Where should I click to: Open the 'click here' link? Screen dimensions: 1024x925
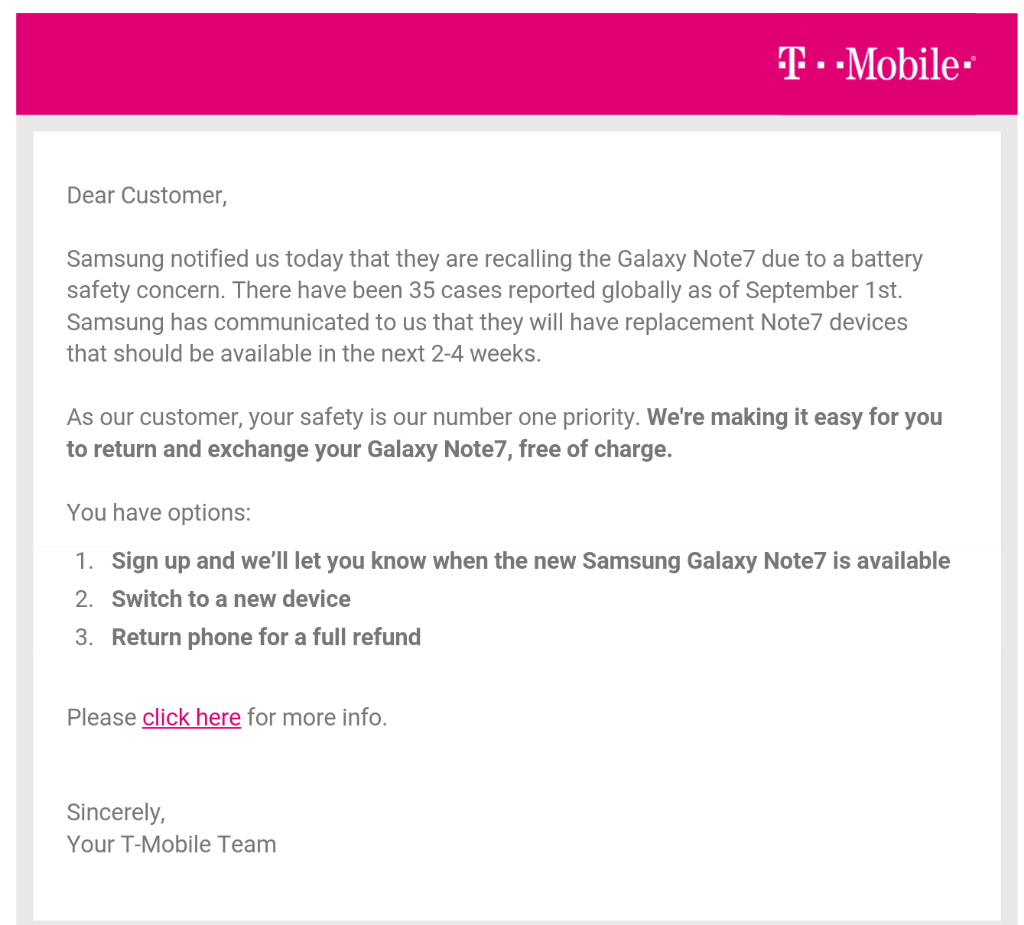[191, 717]
